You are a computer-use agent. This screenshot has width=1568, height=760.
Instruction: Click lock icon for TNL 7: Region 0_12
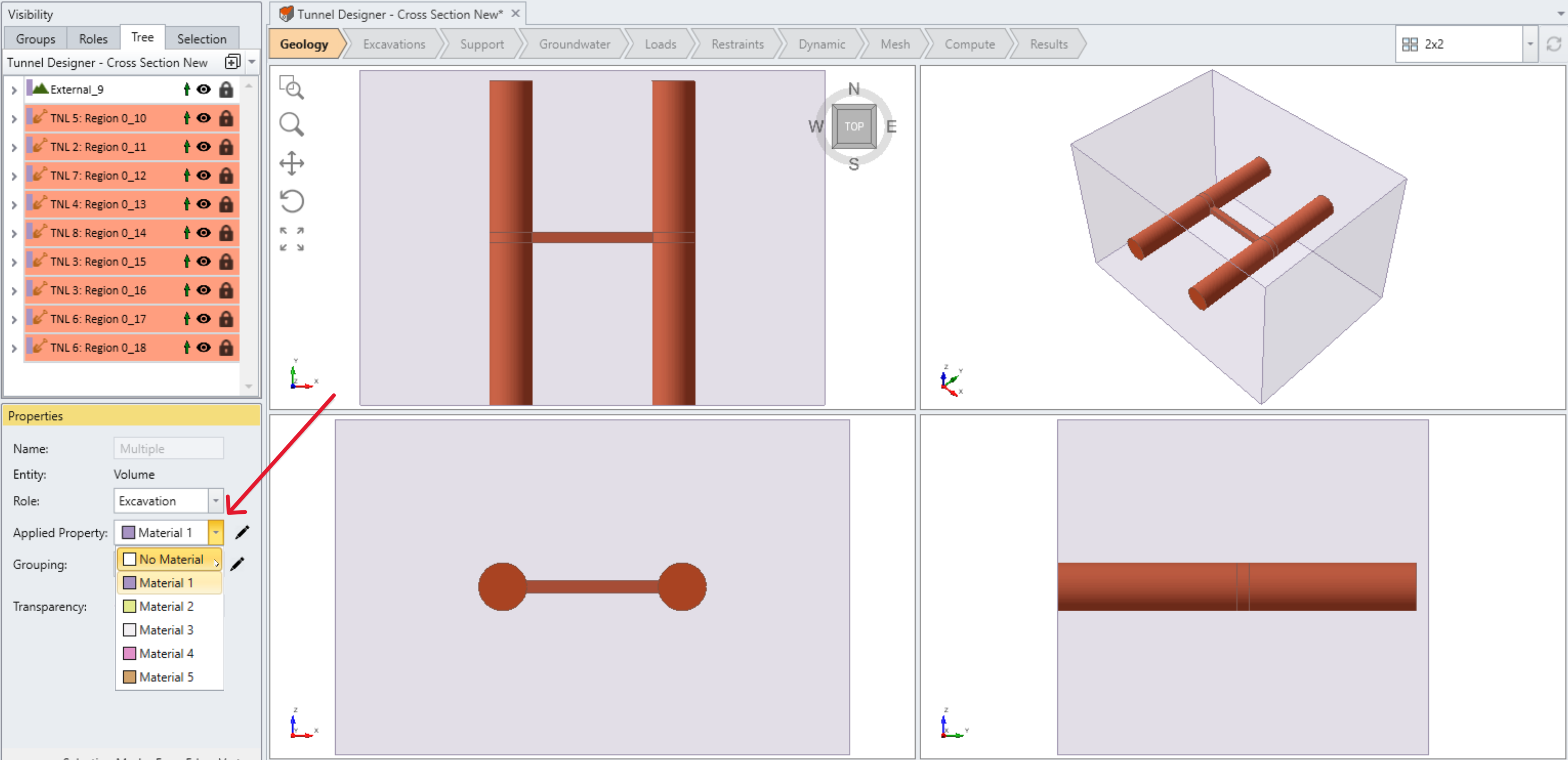(x=226, y=175)
